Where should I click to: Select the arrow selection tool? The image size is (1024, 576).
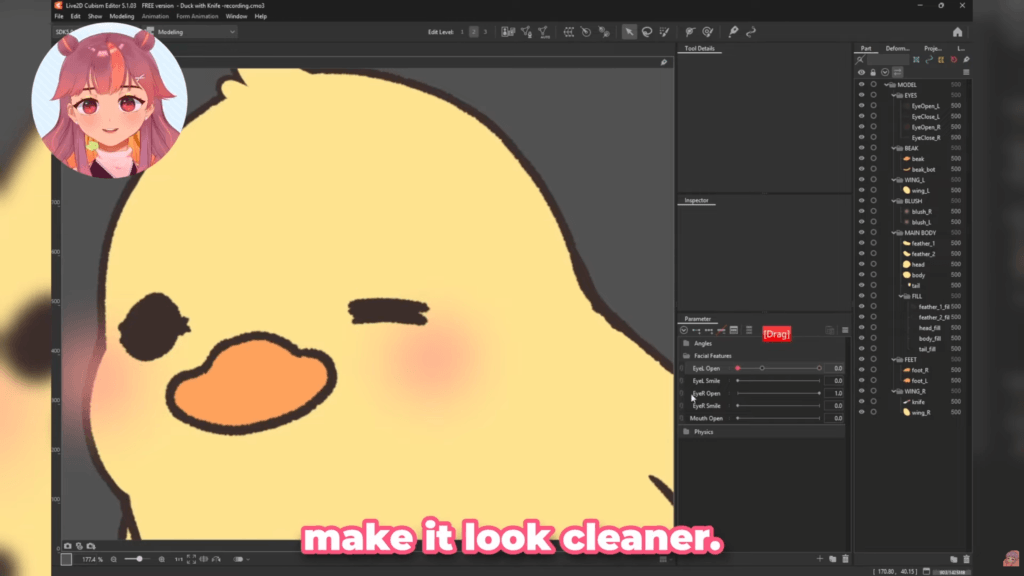tap(629, 32)
